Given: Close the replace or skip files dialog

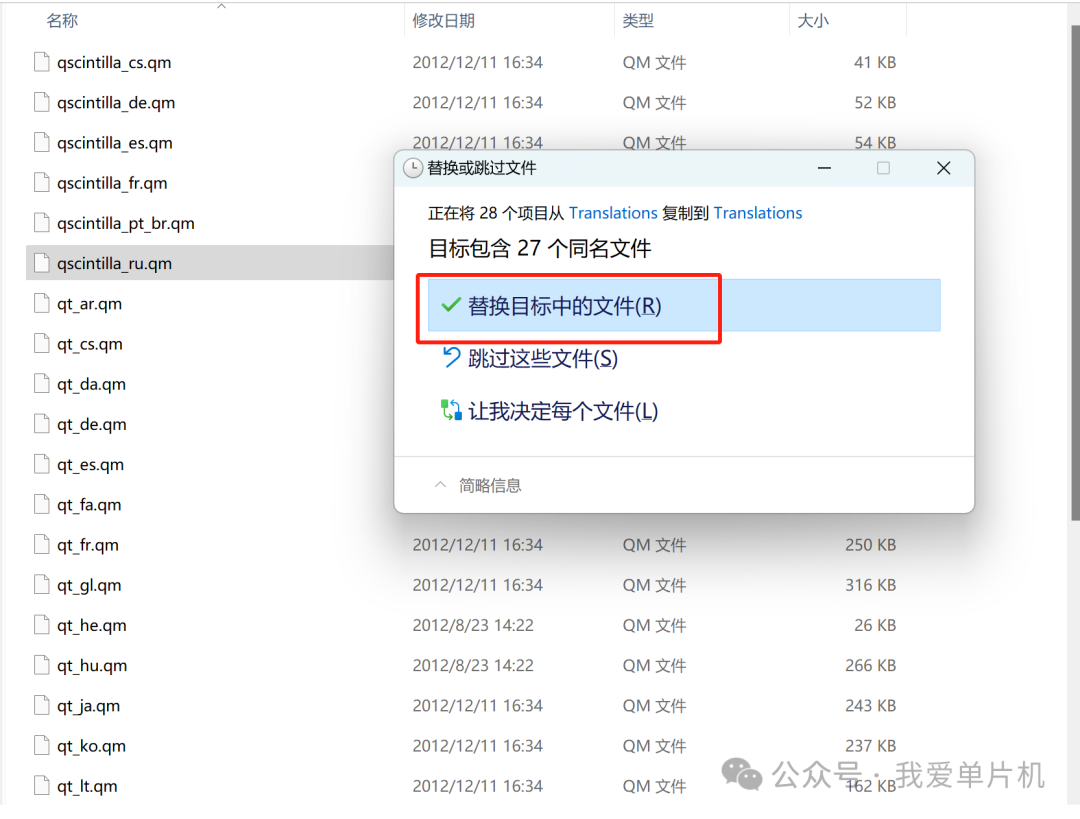Looking at the screenshot, I should point(944,168).
